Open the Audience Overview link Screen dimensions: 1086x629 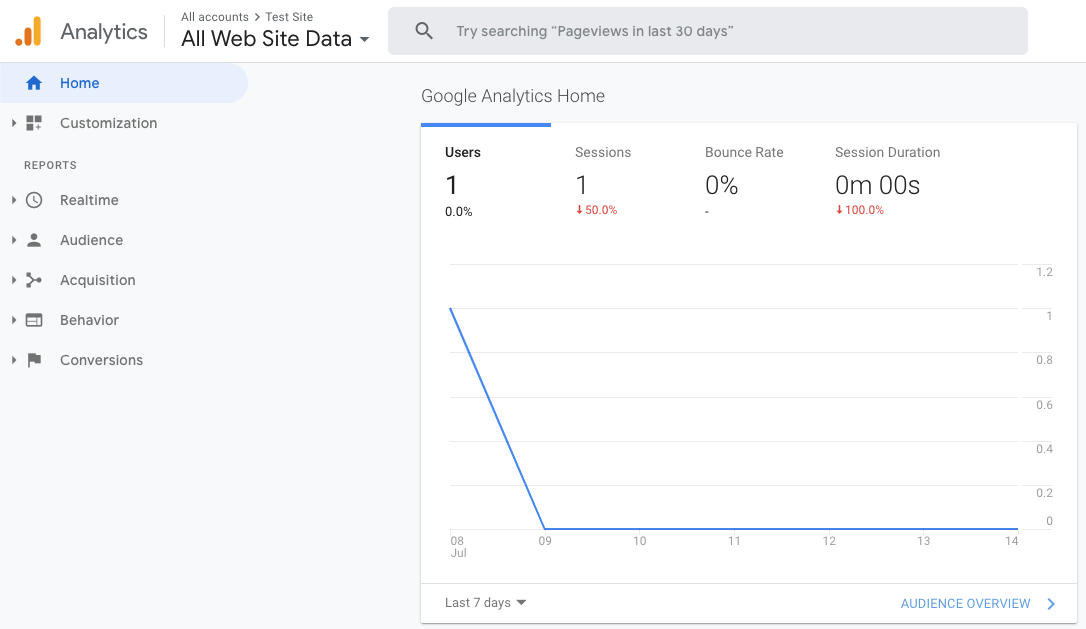coord(965,603)
